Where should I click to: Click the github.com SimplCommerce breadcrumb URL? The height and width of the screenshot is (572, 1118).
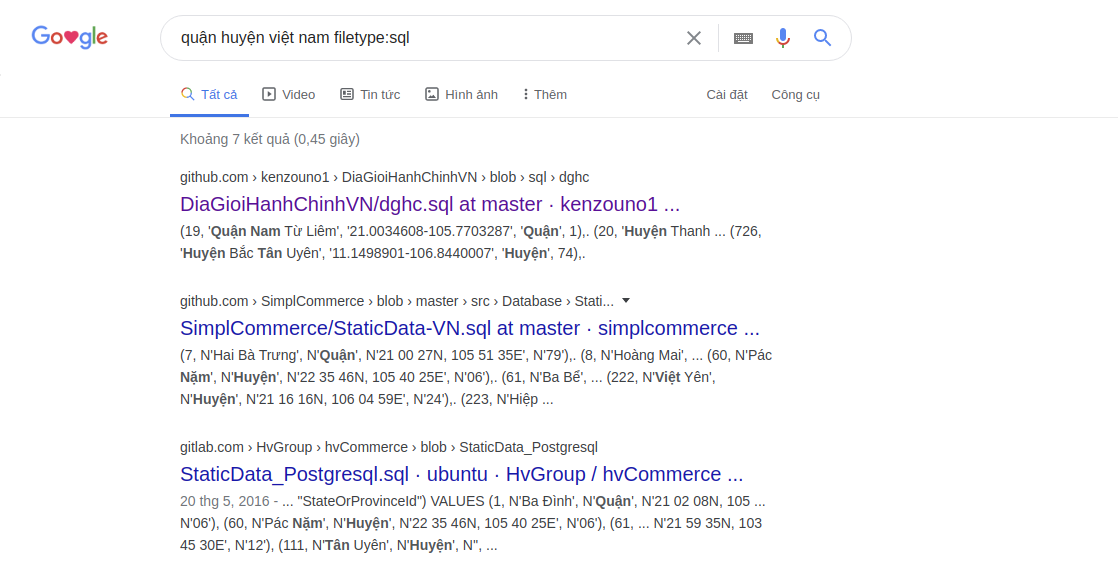397,300
